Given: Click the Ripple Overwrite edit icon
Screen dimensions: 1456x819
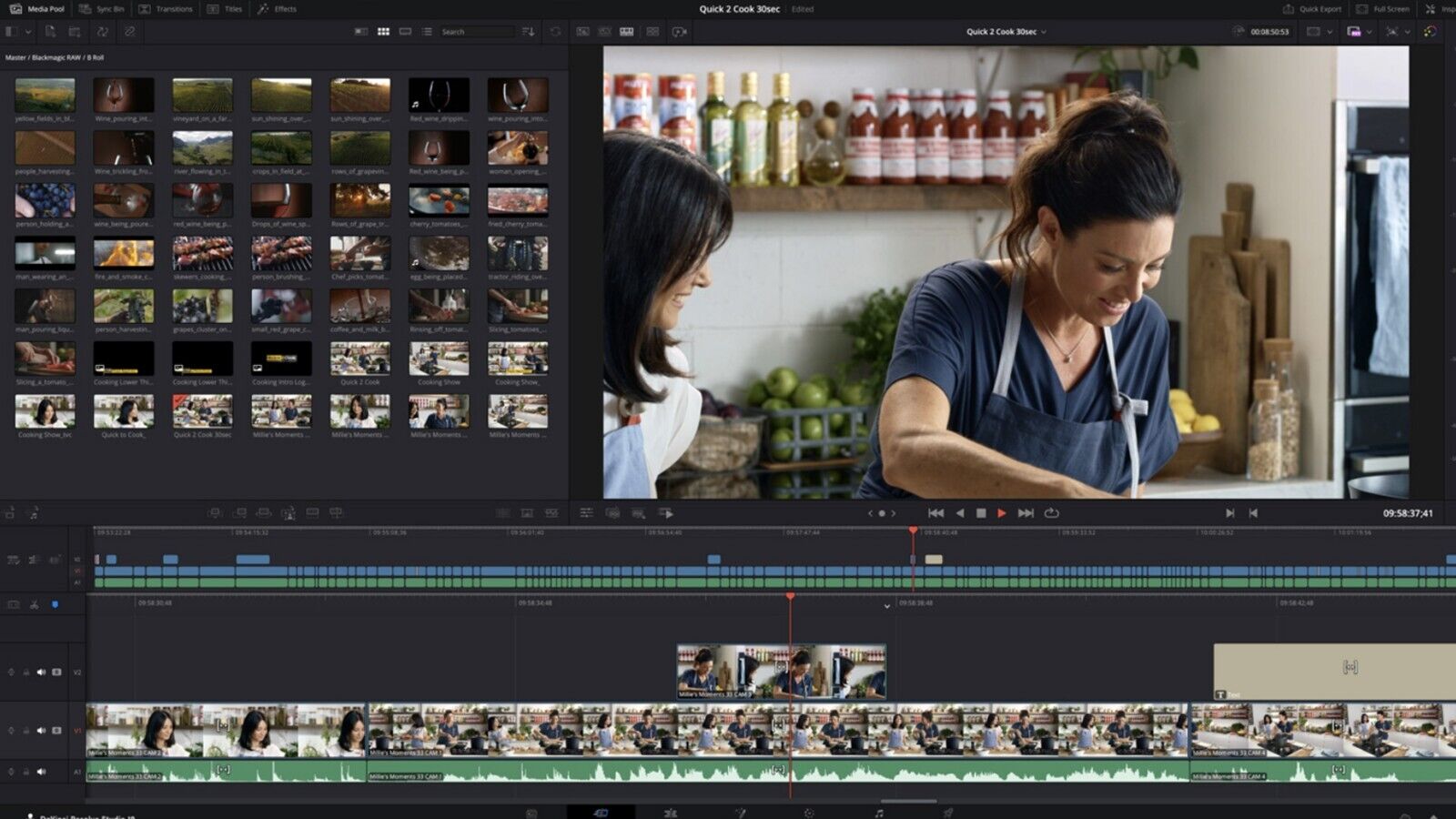Looking at the screenshot, I should 264,513.
